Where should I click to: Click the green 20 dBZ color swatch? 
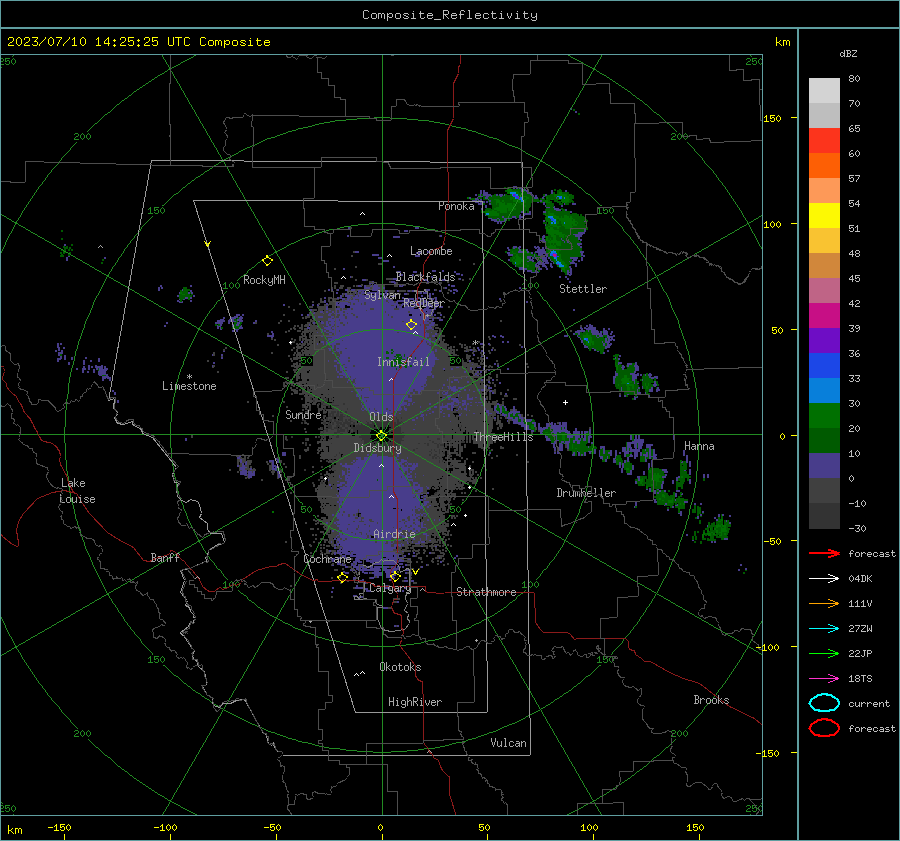coord(824,416)
